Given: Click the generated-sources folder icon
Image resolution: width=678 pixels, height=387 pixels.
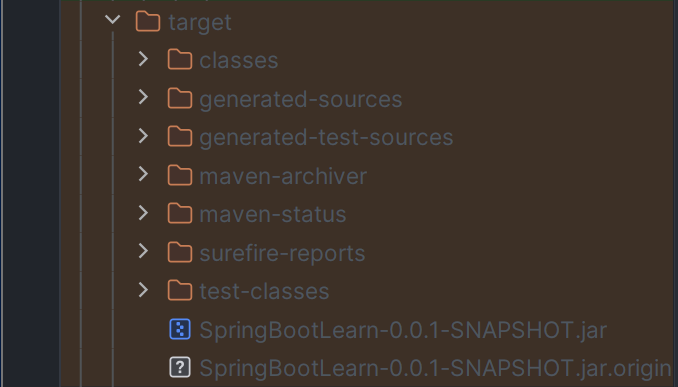Looking at the screenshot, I should (x=180, y=99).
